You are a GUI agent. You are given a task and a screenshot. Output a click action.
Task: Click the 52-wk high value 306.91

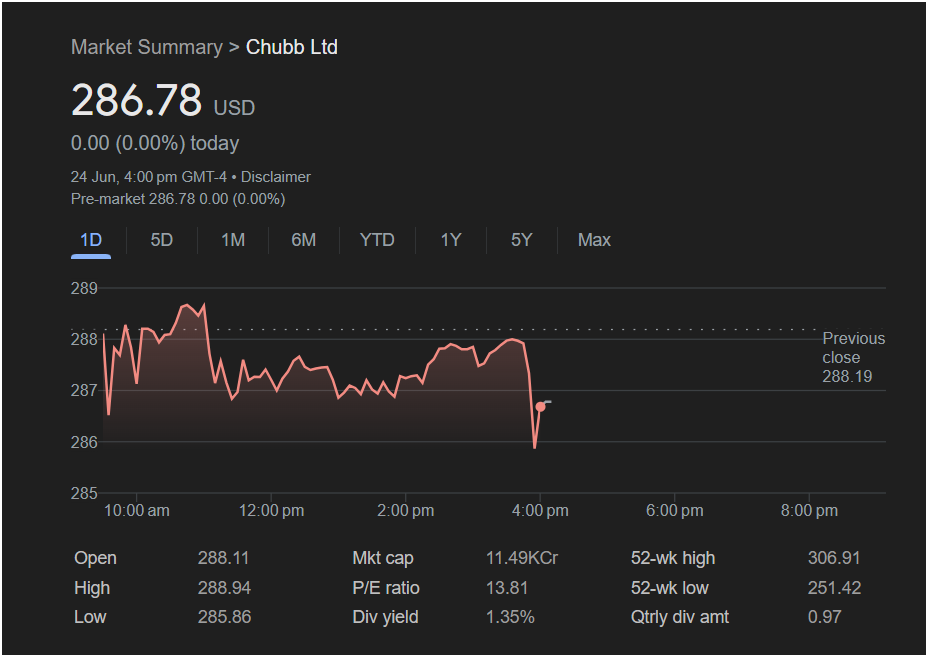(834, 558)
